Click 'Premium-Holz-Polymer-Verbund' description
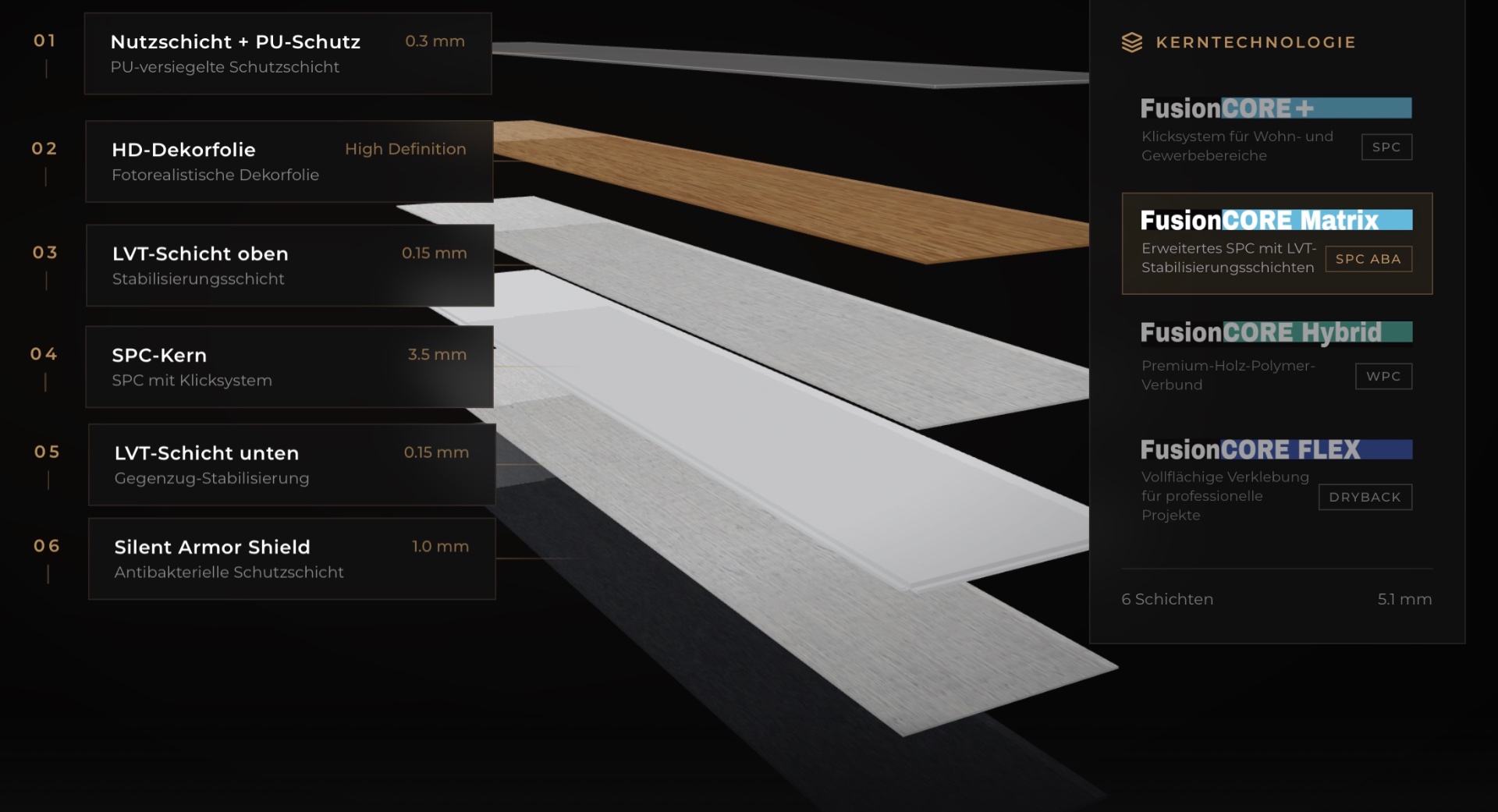Screen dimensions: 1498x812 (x=1228, y=375)
